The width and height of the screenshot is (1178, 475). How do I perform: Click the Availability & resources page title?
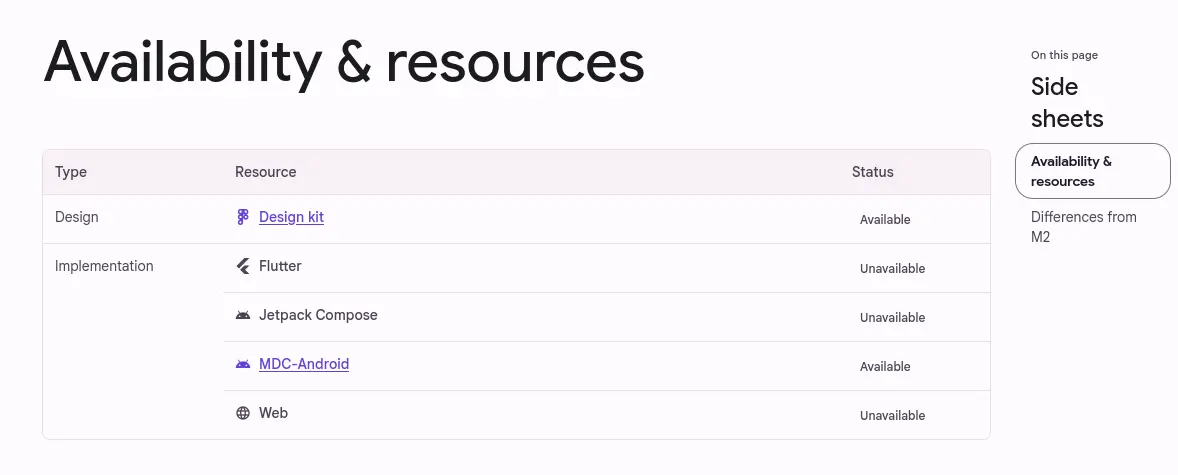click(x=344, y=62)
